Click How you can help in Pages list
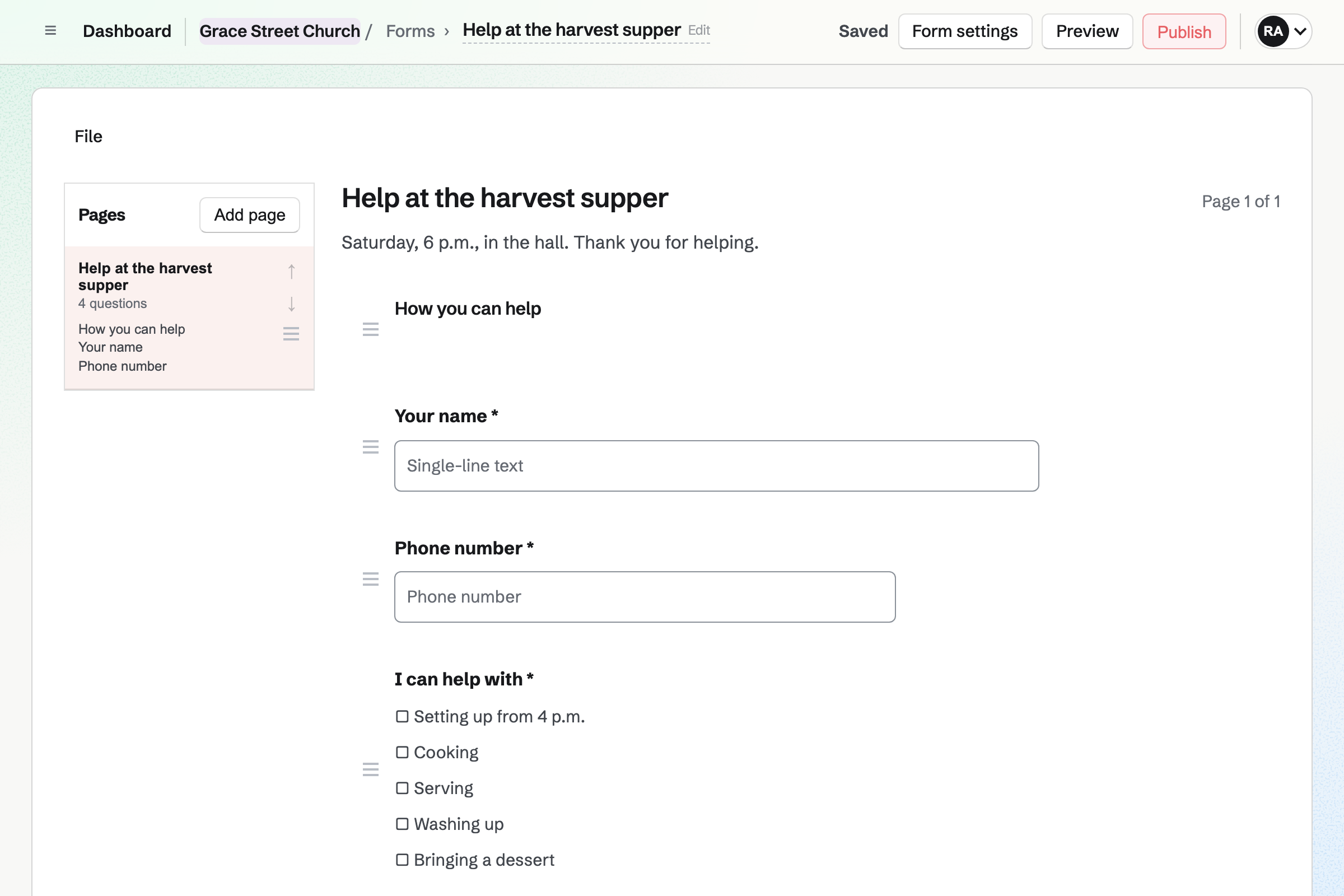The image size is (1344, 896). [132, 329]
